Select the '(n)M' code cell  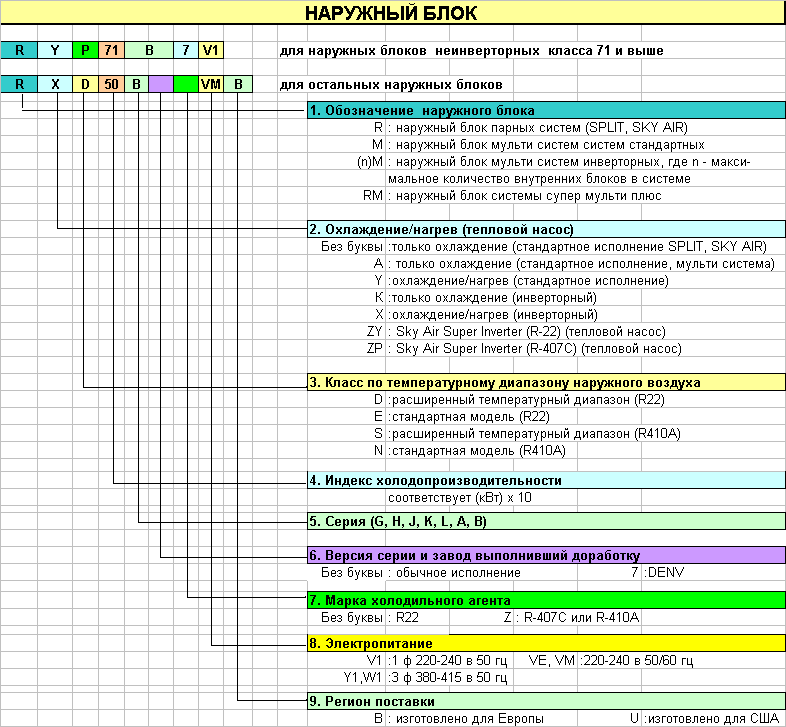point(370,162)
